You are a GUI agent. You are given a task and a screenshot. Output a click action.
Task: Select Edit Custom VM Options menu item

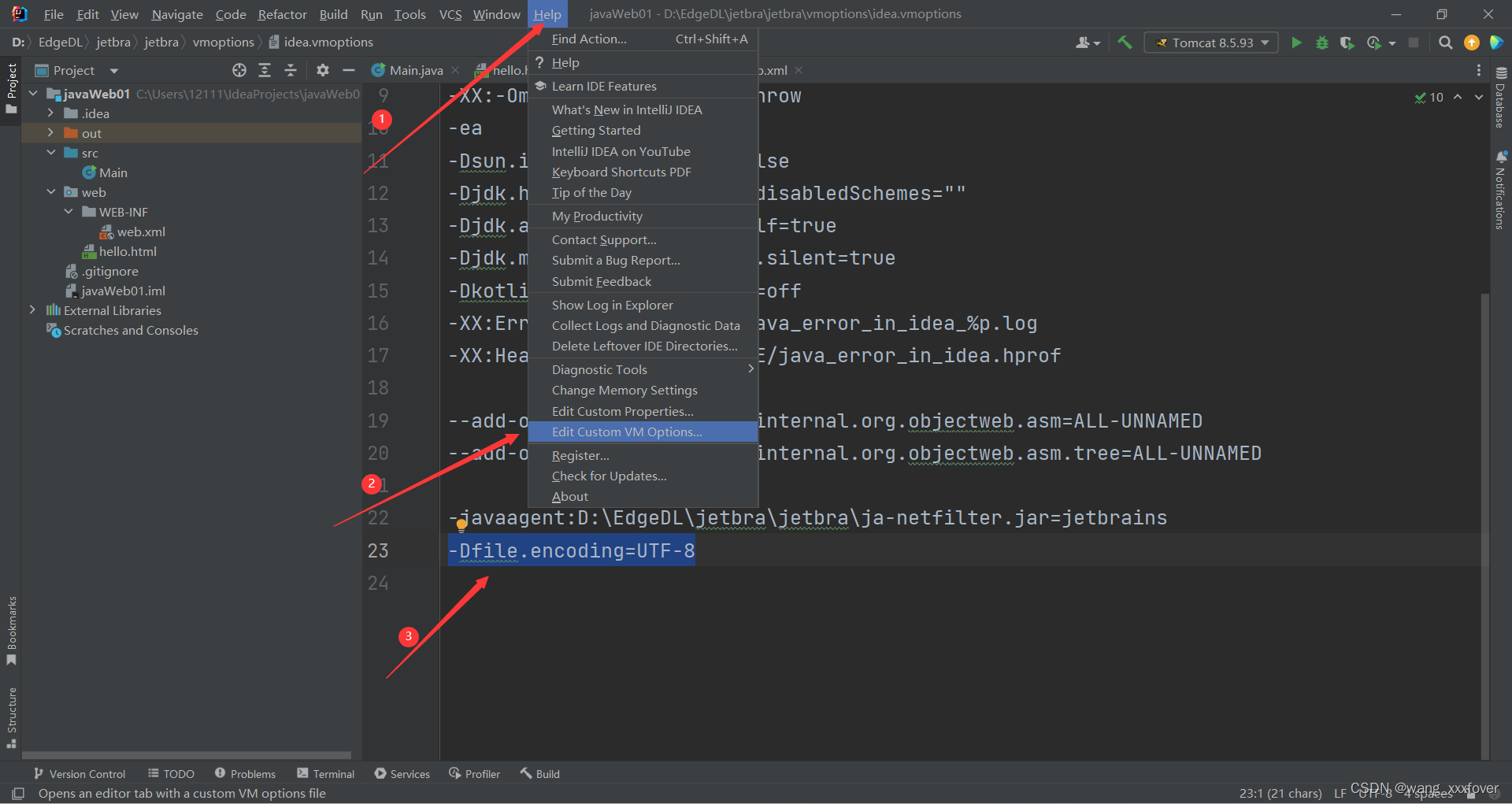[x=643, y=432]
